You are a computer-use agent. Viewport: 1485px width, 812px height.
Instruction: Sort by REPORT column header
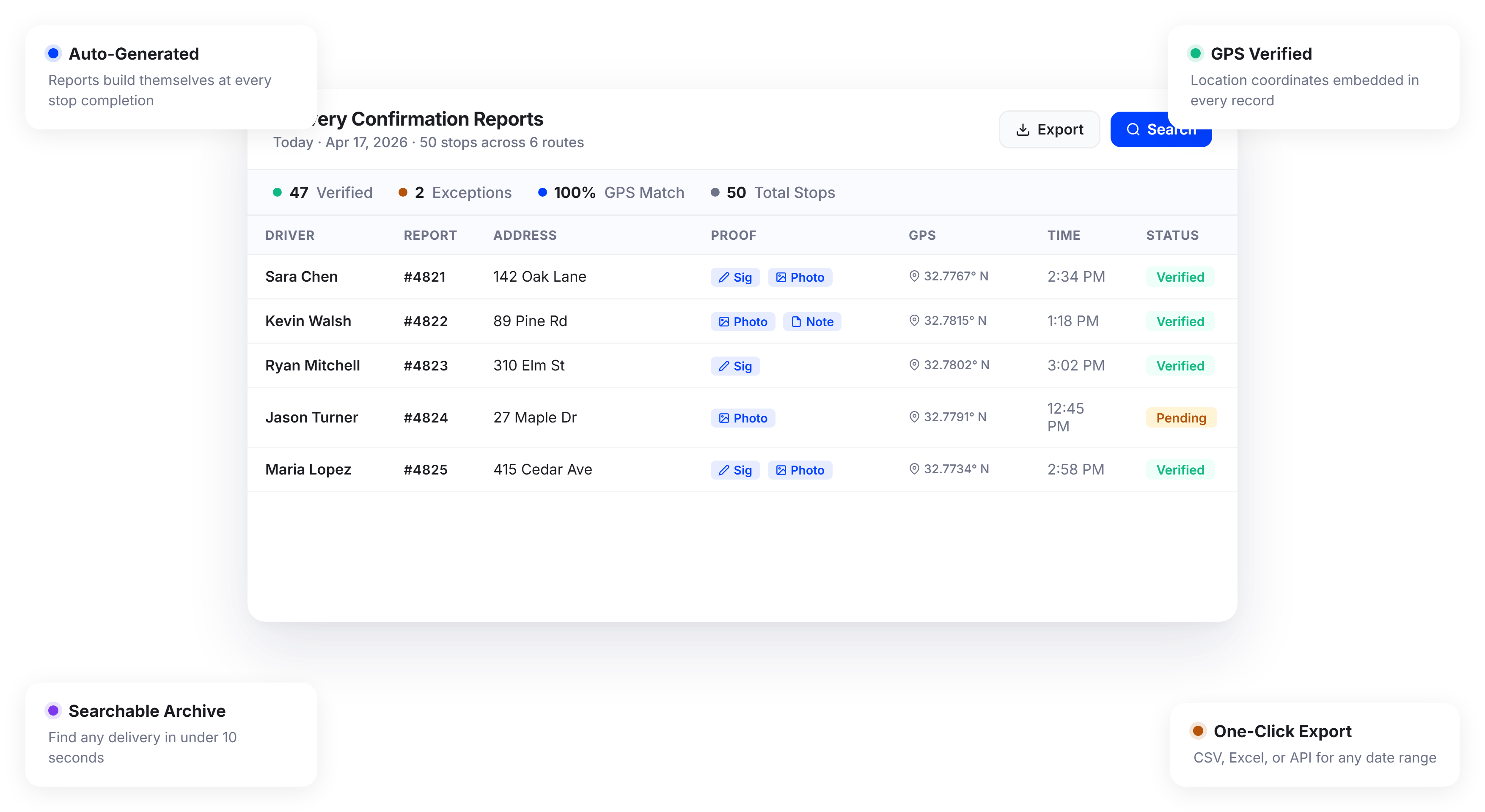(x=430, y=235)
